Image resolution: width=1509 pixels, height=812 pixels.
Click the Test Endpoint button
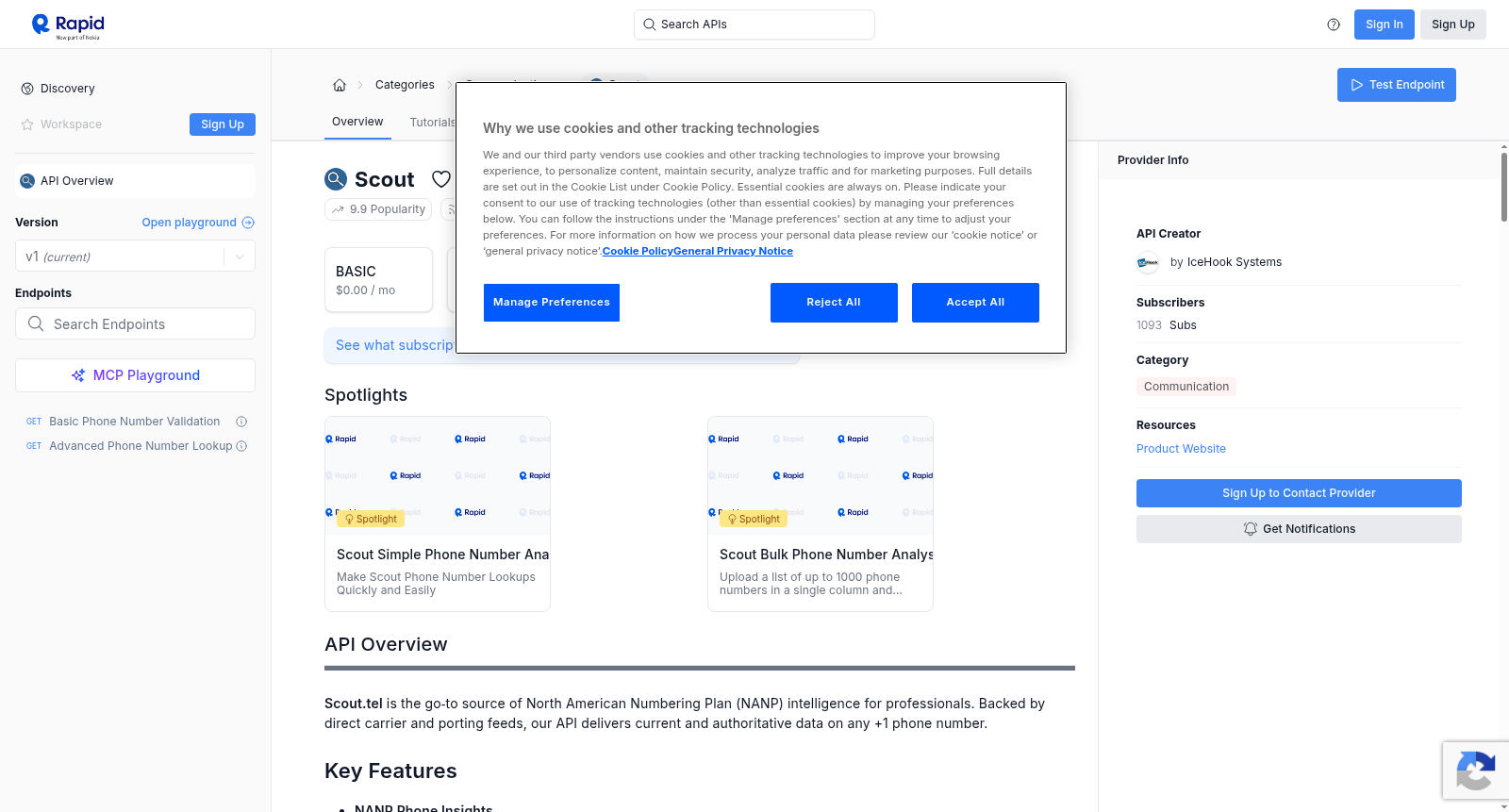coord(1397,85)
